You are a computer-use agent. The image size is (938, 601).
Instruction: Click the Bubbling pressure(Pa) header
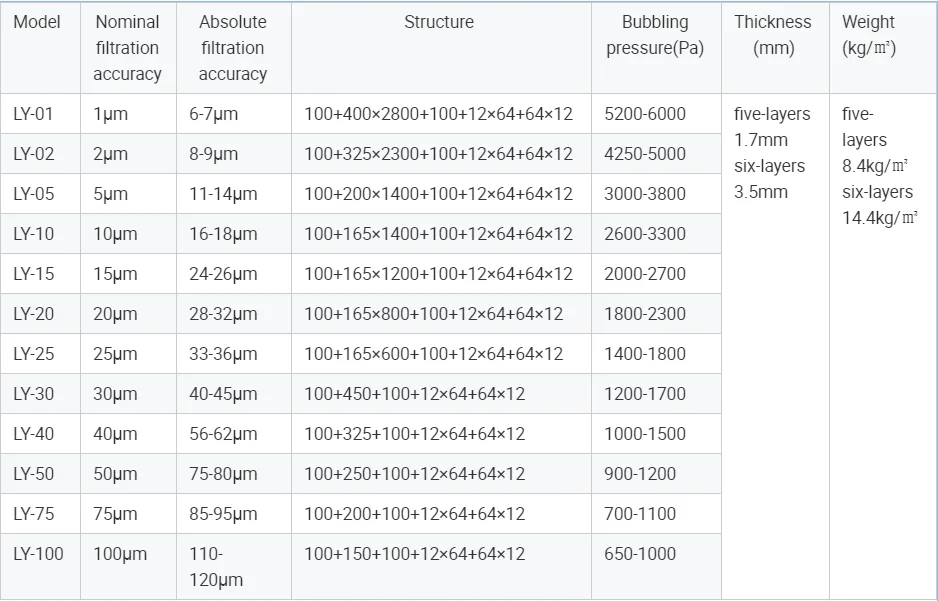(x=655, y=35)
